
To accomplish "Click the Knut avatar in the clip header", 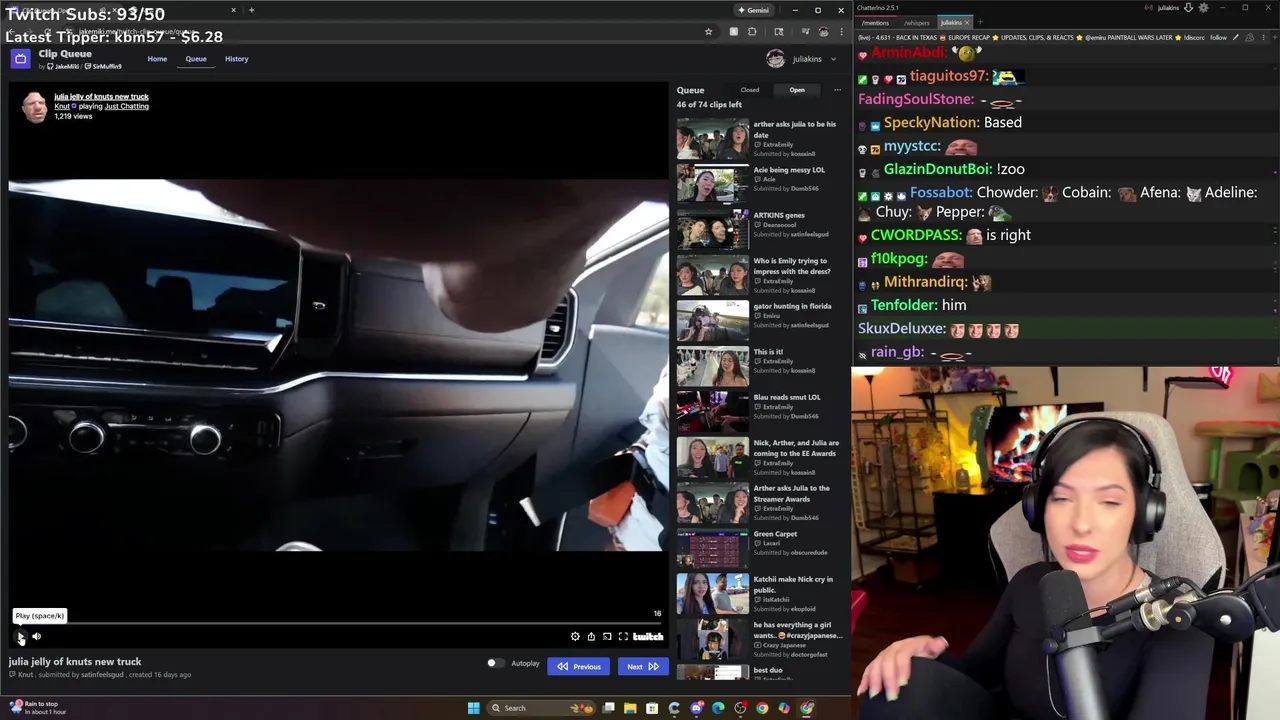I will pyautogui.click(x=35, y=106).
